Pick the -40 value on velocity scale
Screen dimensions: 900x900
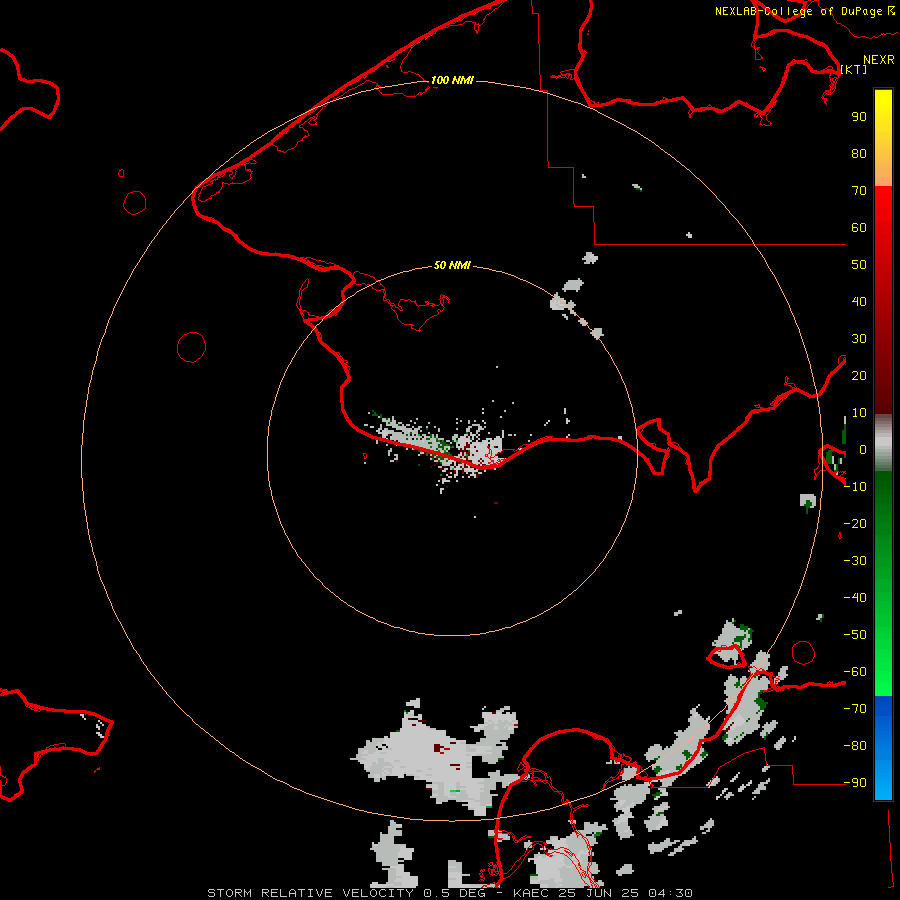point(855,598)
